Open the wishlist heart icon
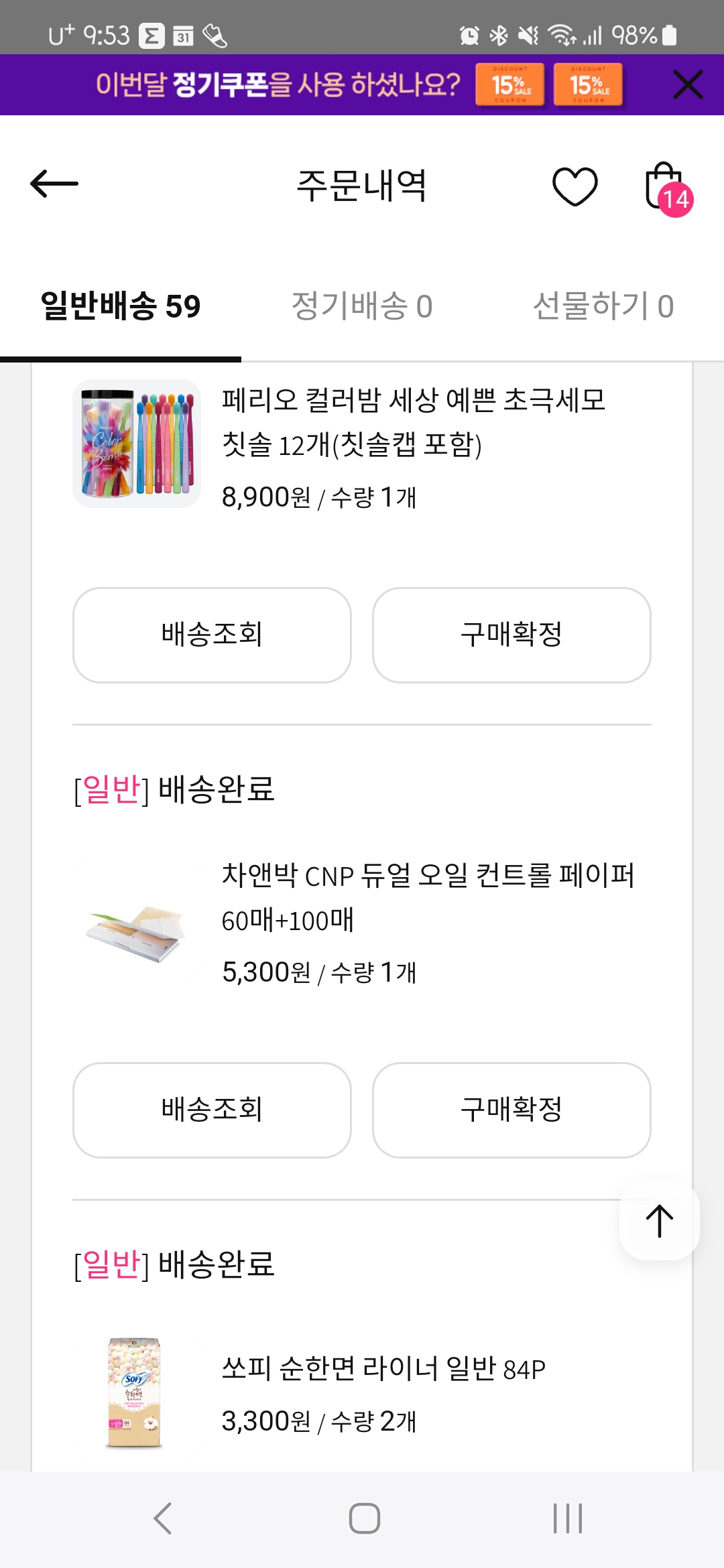 coord(575,186)
